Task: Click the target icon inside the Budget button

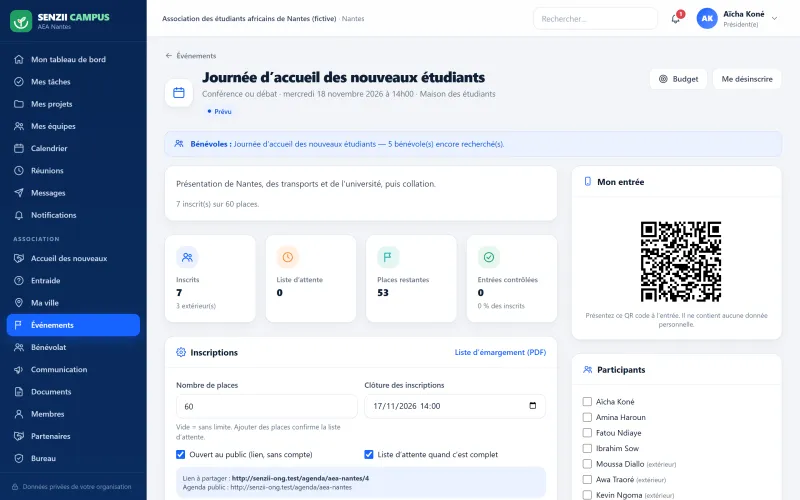Action: tap(663, 79)
